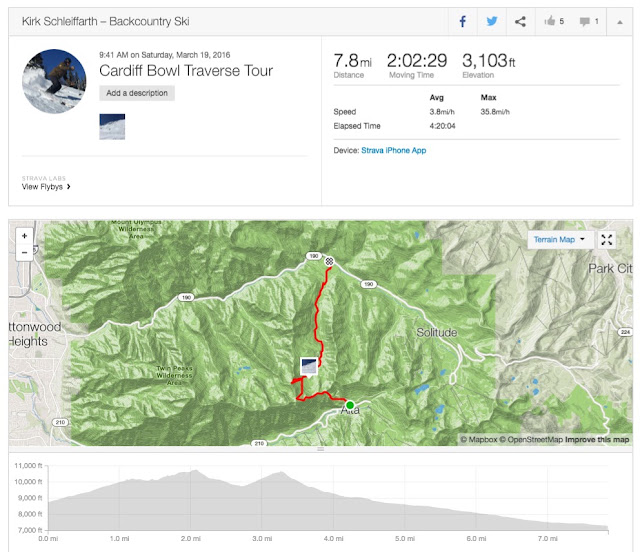Click the skier profile picture

coord(54,81)
